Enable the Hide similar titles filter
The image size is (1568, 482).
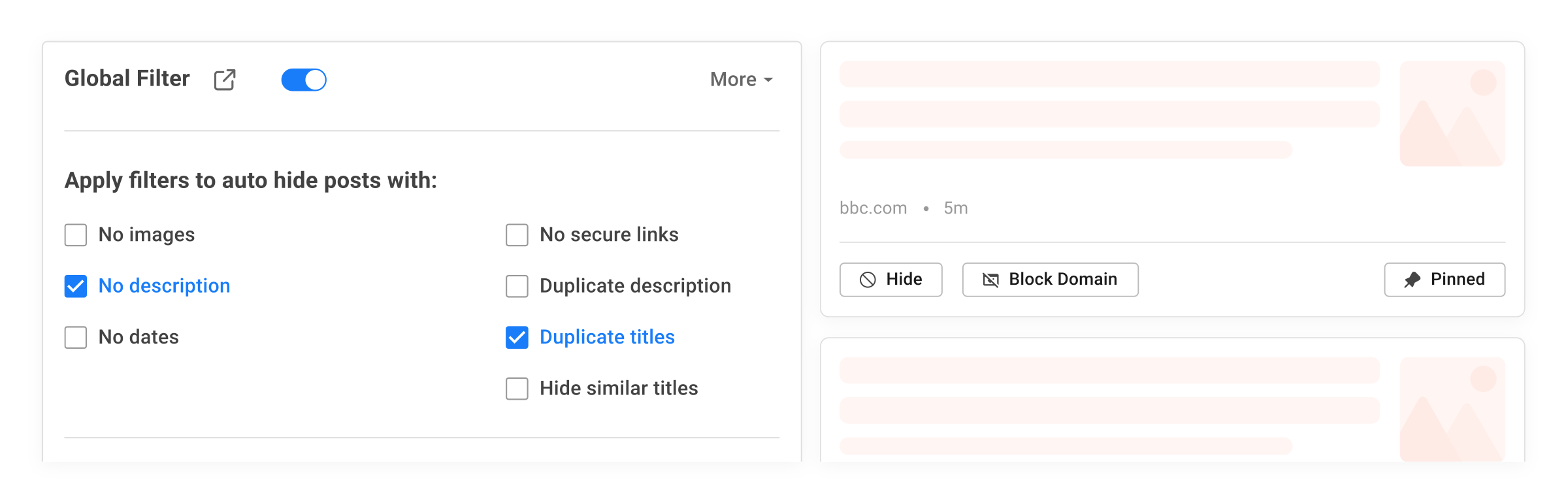(517, 389)
